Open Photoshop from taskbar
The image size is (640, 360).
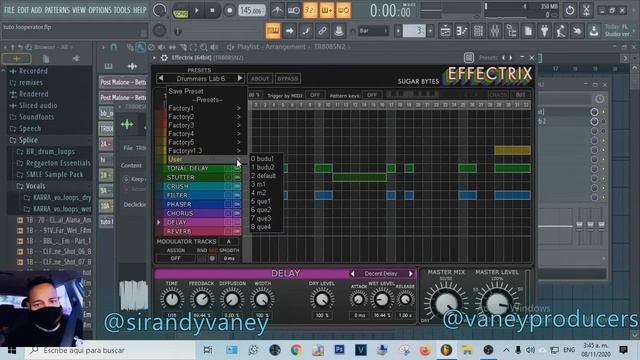coord(339,350)
